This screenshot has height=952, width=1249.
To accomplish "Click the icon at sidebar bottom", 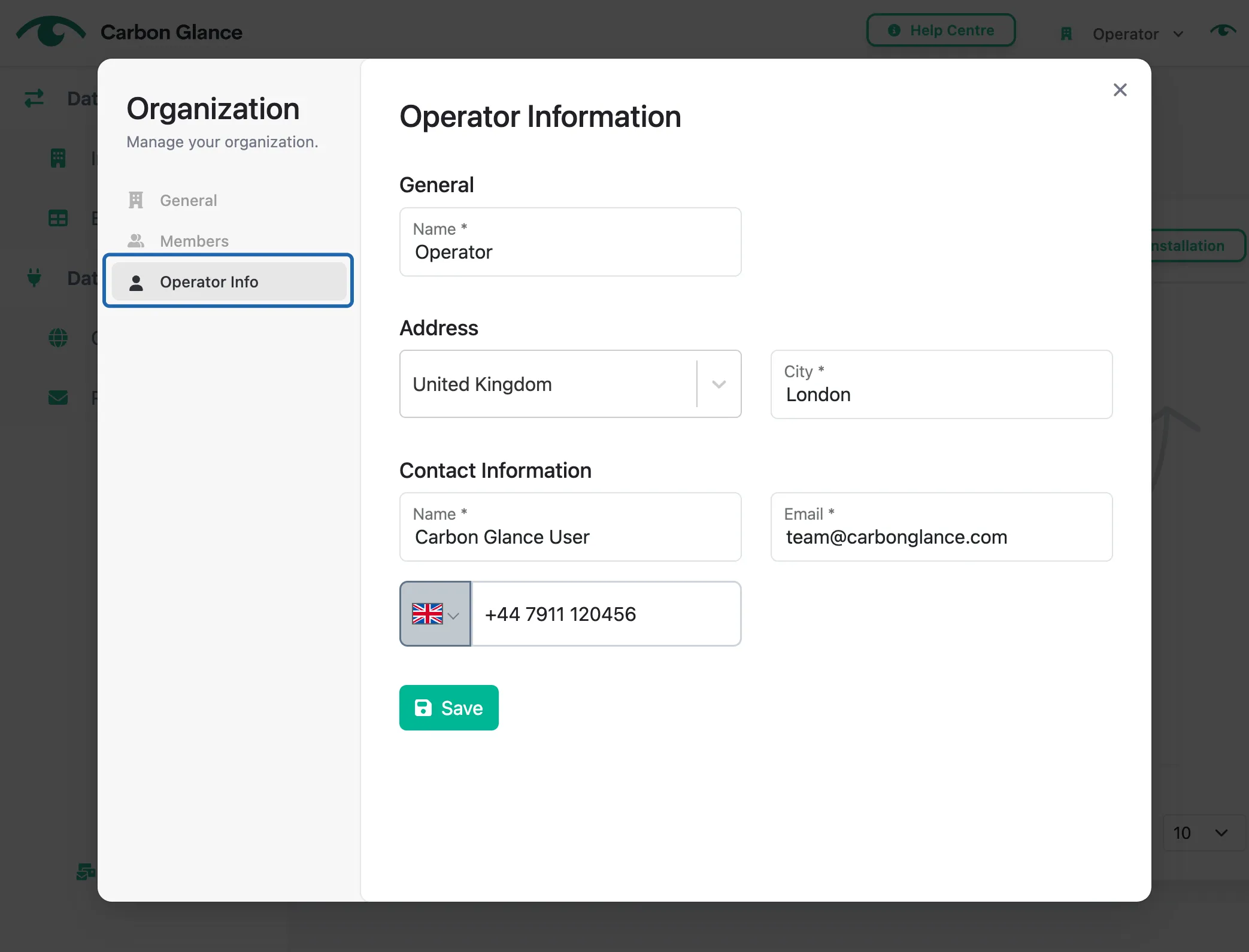I will [86, 872].
